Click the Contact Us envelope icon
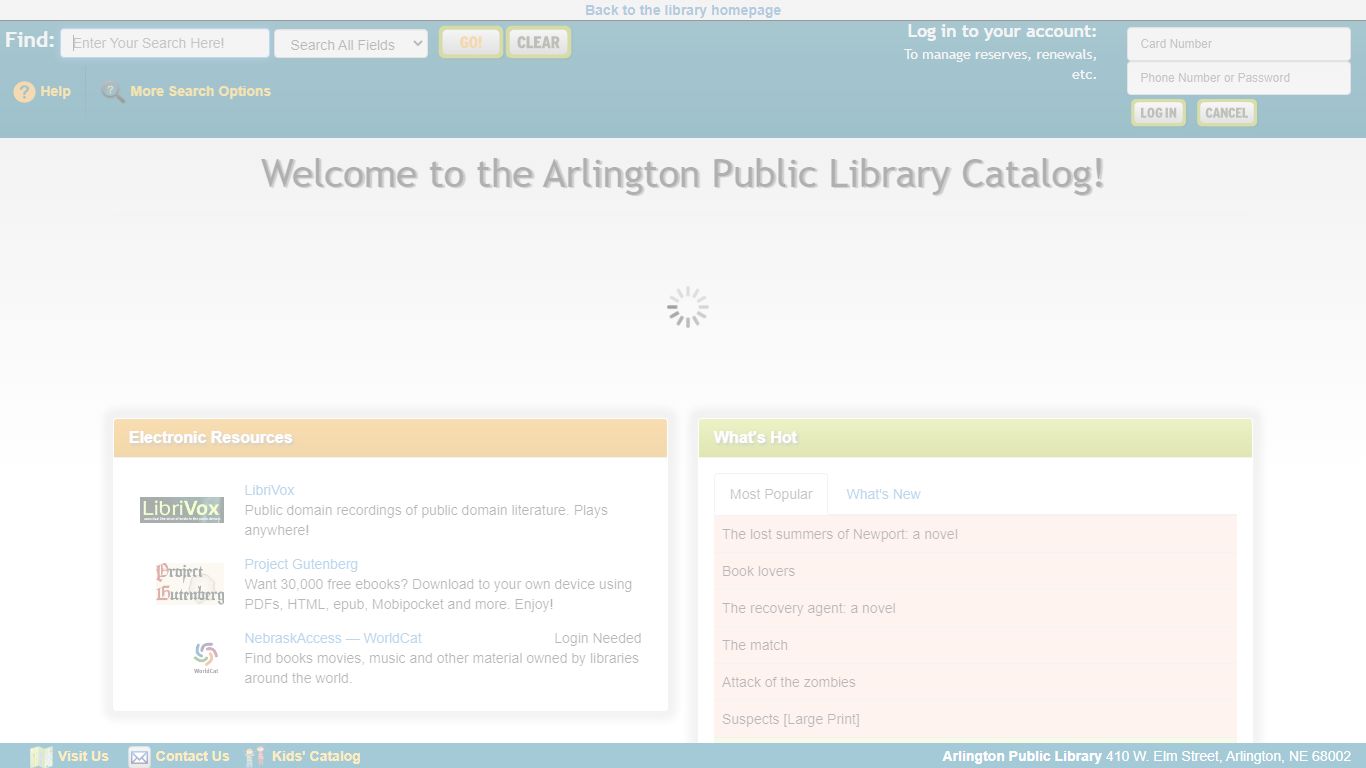 point(139,757)
